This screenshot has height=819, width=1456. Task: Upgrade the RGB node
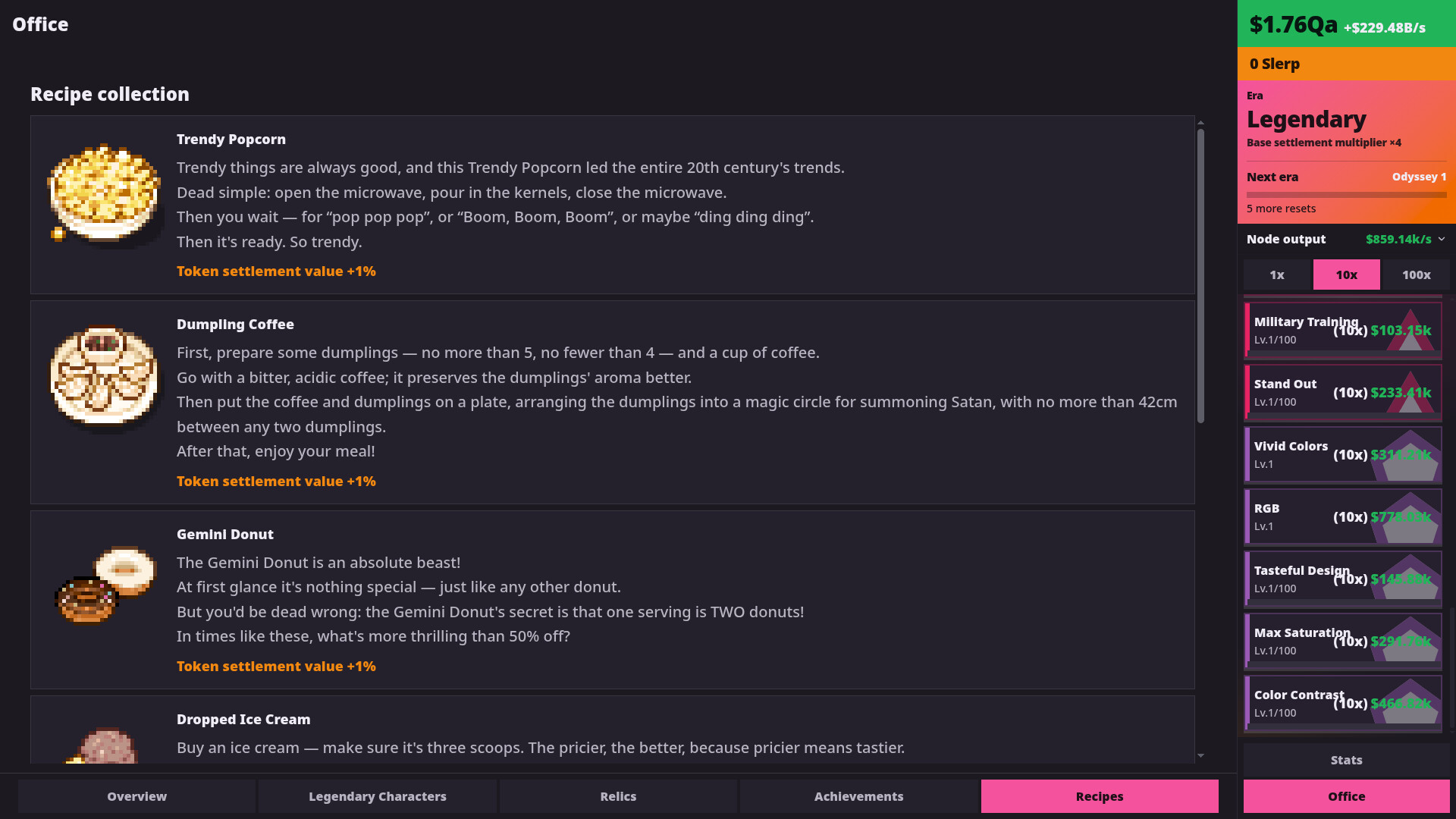[x=1343, y=516]
